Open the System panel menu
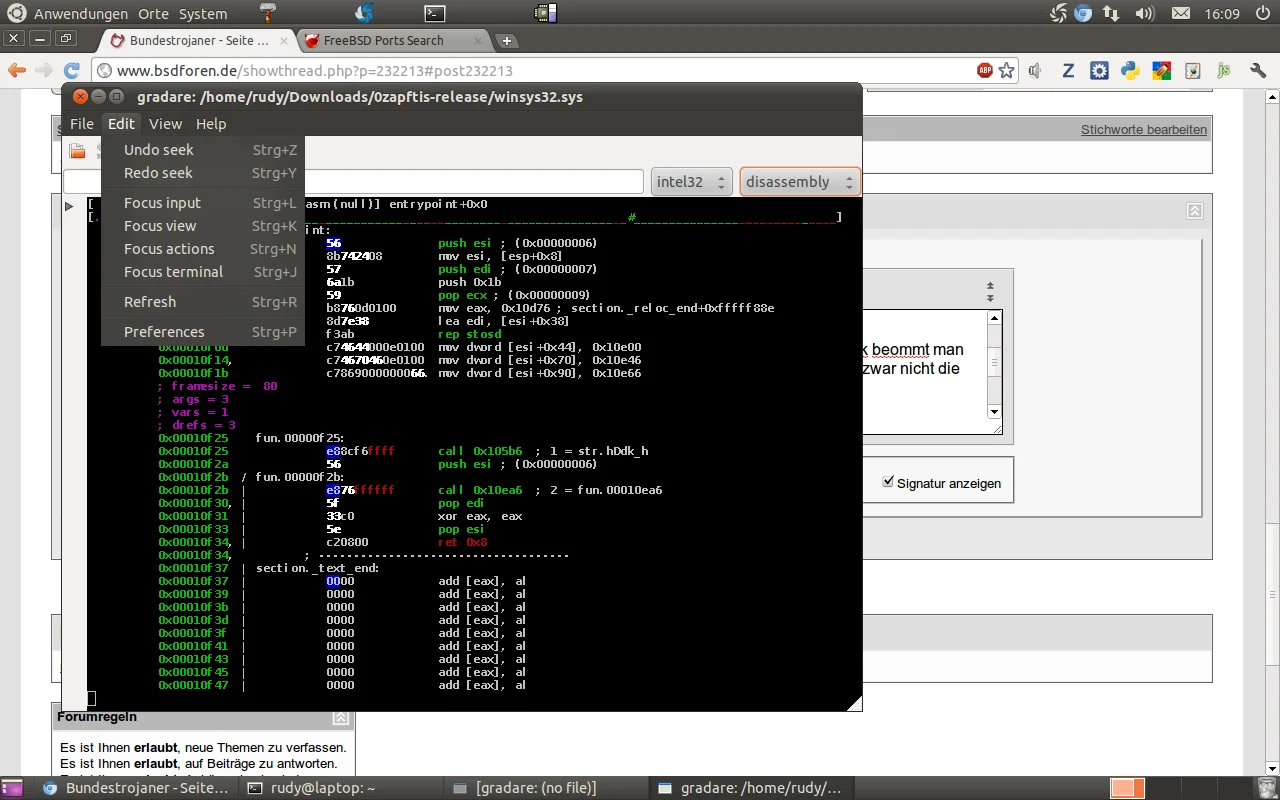 (203, 14)
